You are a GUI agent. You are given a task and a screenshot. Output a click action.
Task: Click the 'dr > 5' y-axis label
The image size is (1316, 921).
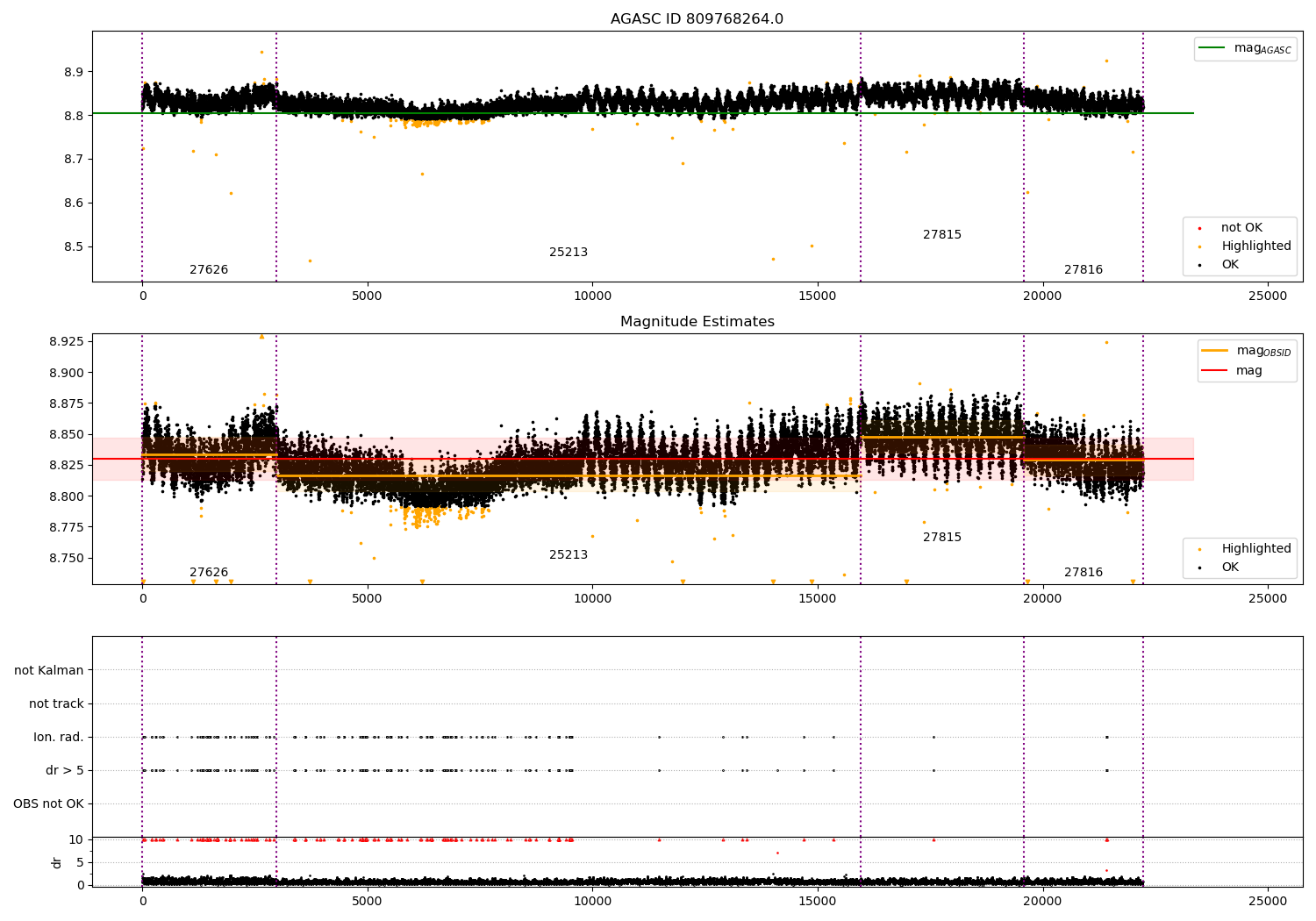pyautogui.click(x=65, y=771)
